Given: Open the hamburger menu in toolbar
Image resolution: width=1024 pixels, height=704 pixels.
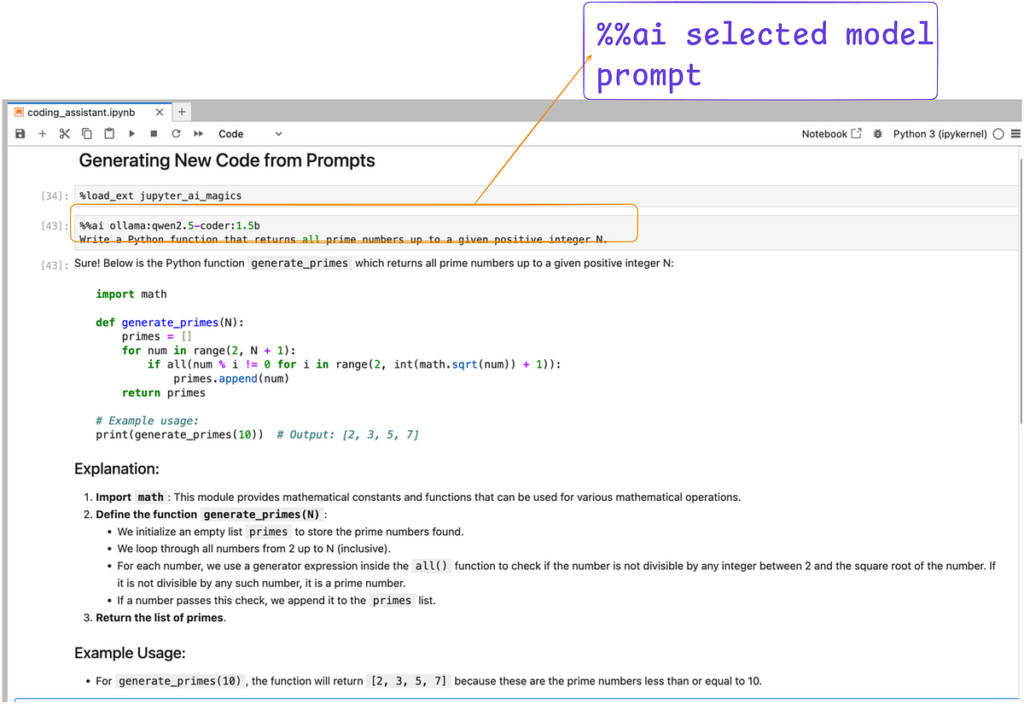Looking at the screenshot, I should [1016, 134].
